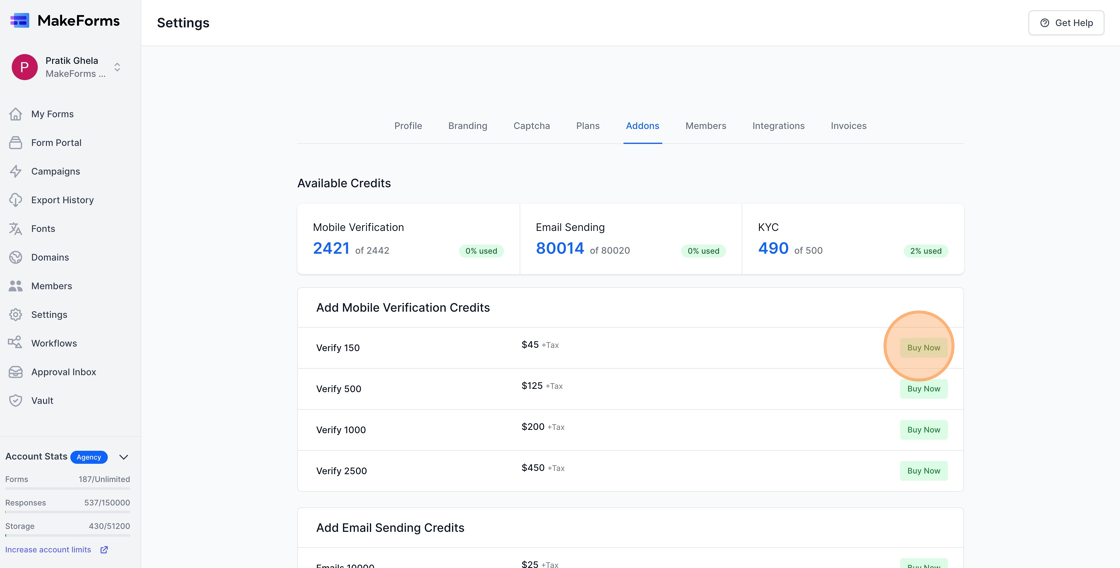Image resolution: width=1120 pixels, height=568 pixels.
Task: Open the Integrations tab
Action: pyautogui.click(x=778, y=126)
